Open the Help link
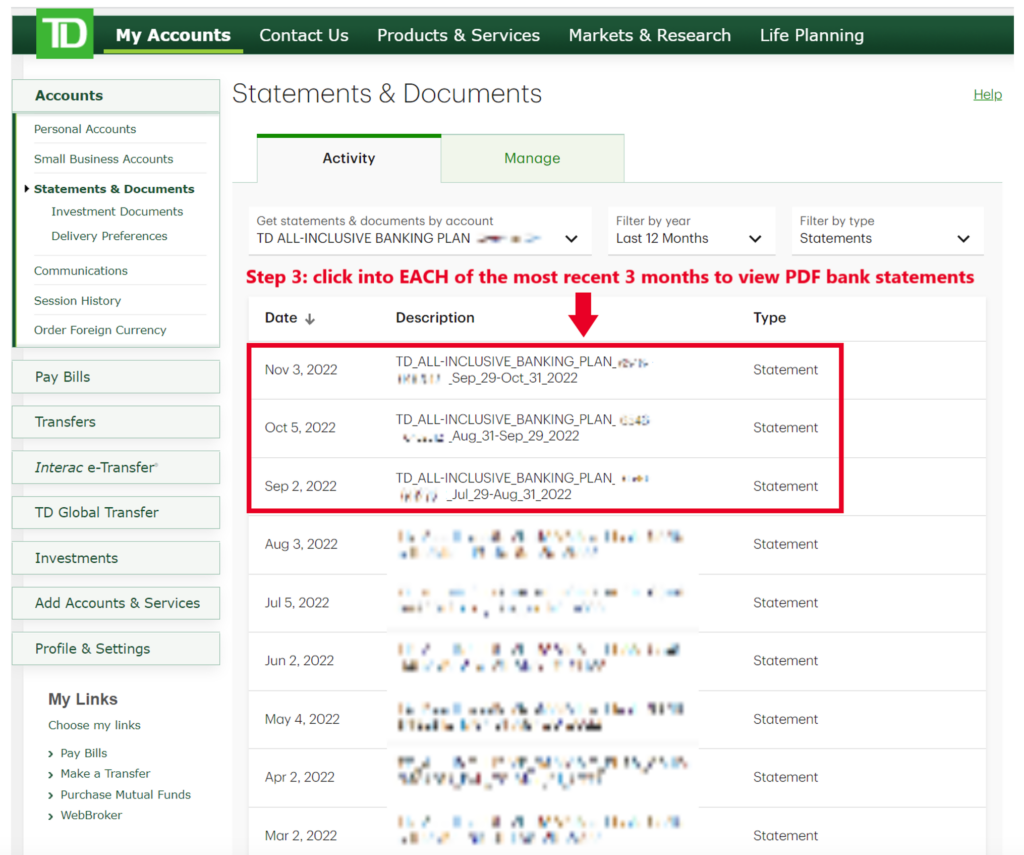Viewport: 1024px width, 855px height. tap(987, 94)
